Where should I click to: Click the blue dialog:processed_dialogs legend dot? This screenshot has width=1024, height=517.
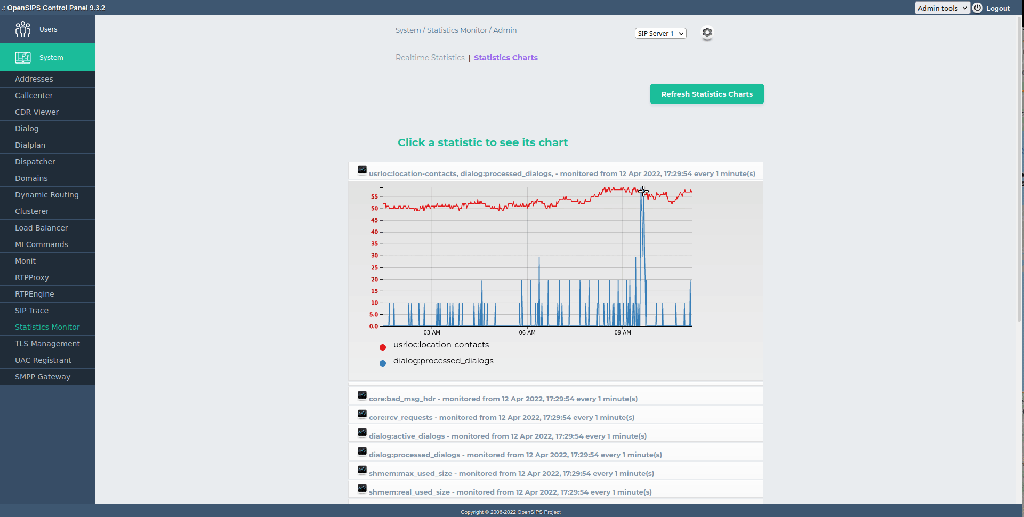[x=383, y=363]
